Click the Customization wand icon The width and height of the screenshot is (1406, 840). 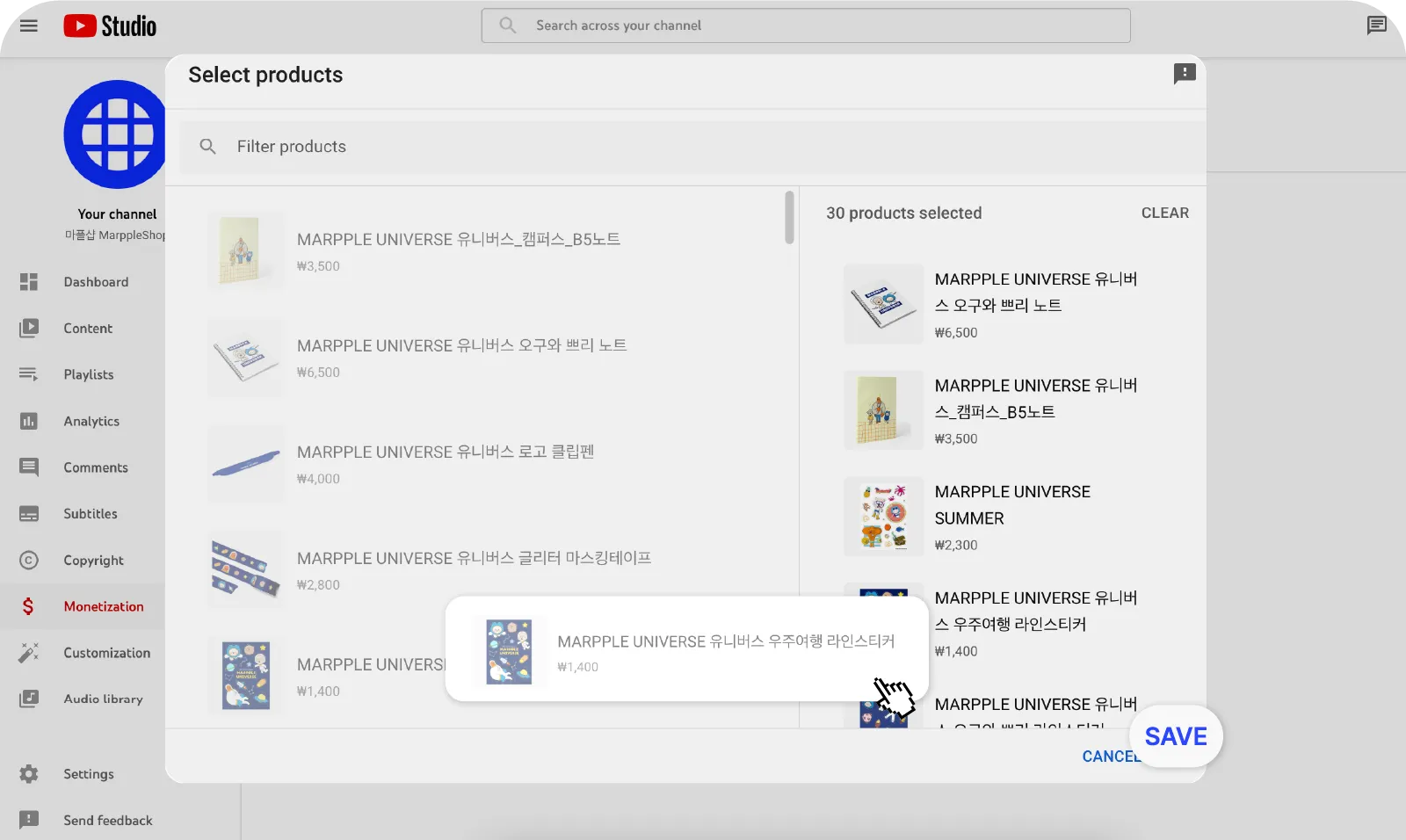[x=29, y=653]
